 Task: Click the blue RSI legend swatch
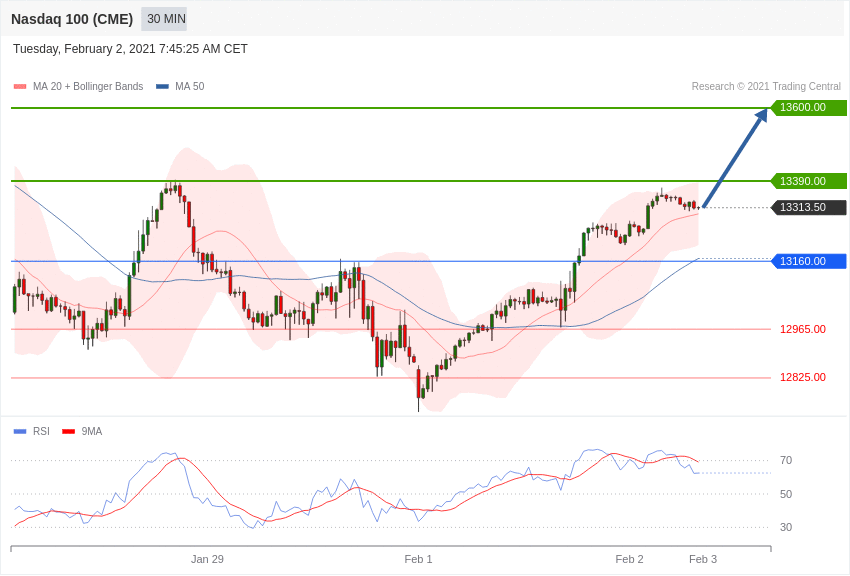[20, 431]
